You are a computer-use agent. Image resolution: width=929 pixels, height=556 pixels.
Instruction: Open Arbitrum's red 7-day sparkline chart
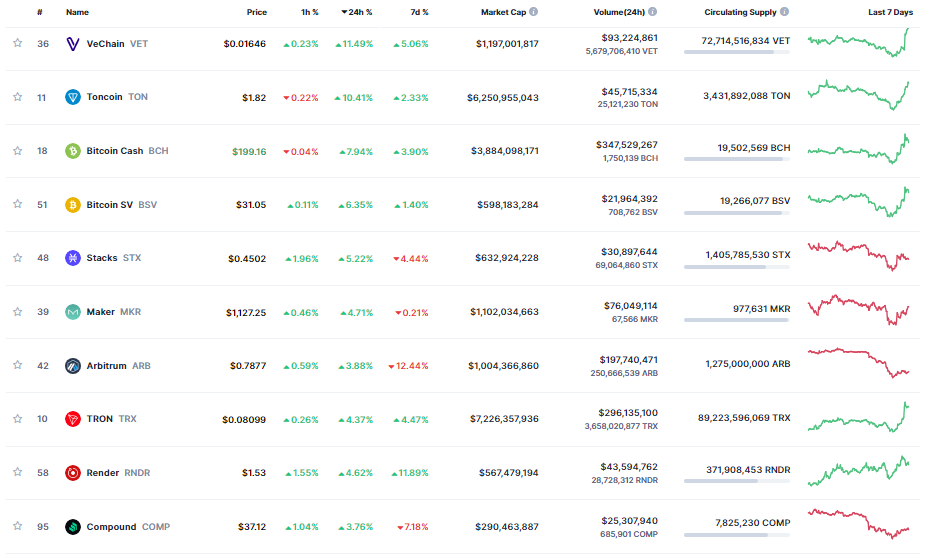tap(858, 363)
